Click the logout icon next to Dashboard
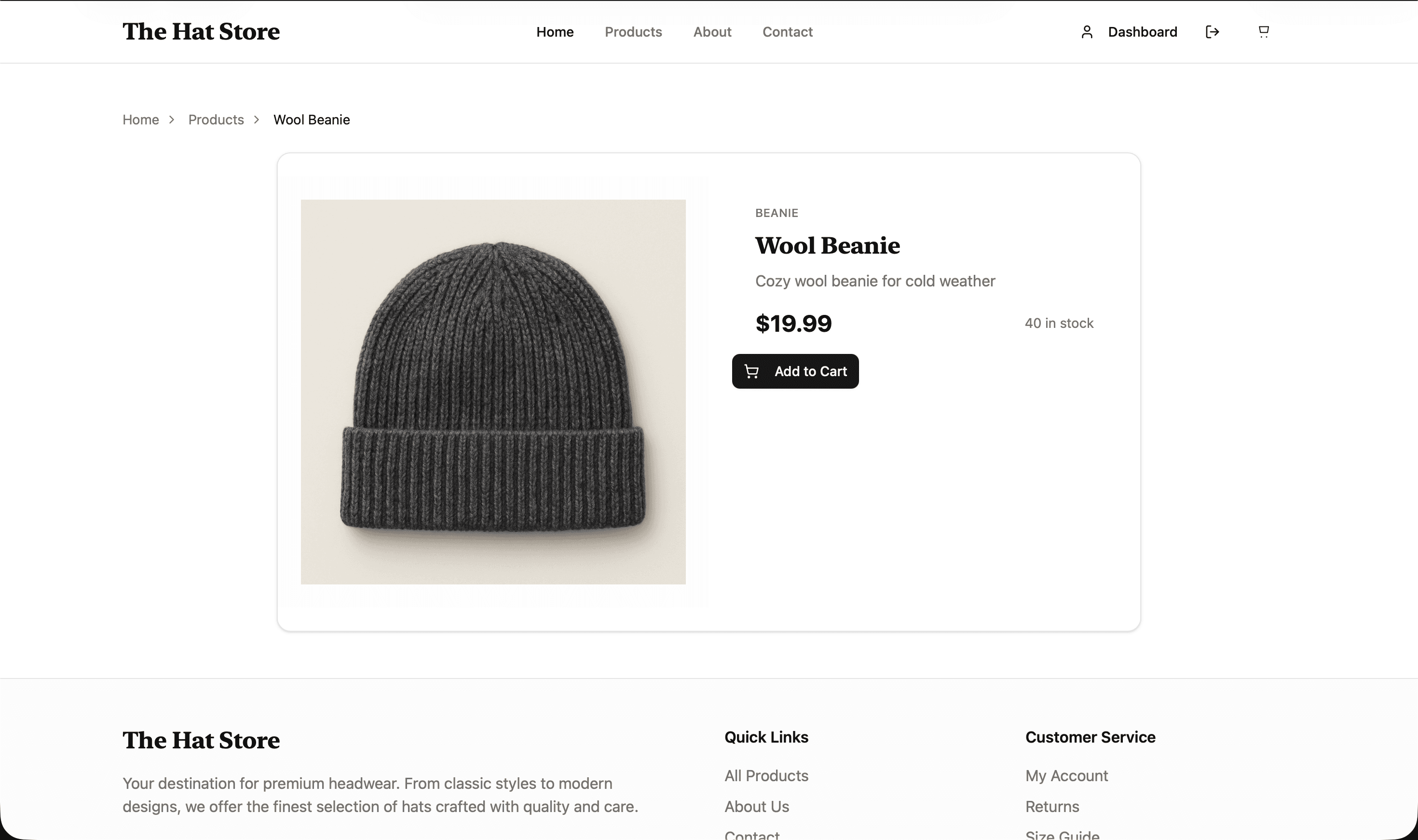This screenshot has width=1418, height=840. pos(1212,32)
